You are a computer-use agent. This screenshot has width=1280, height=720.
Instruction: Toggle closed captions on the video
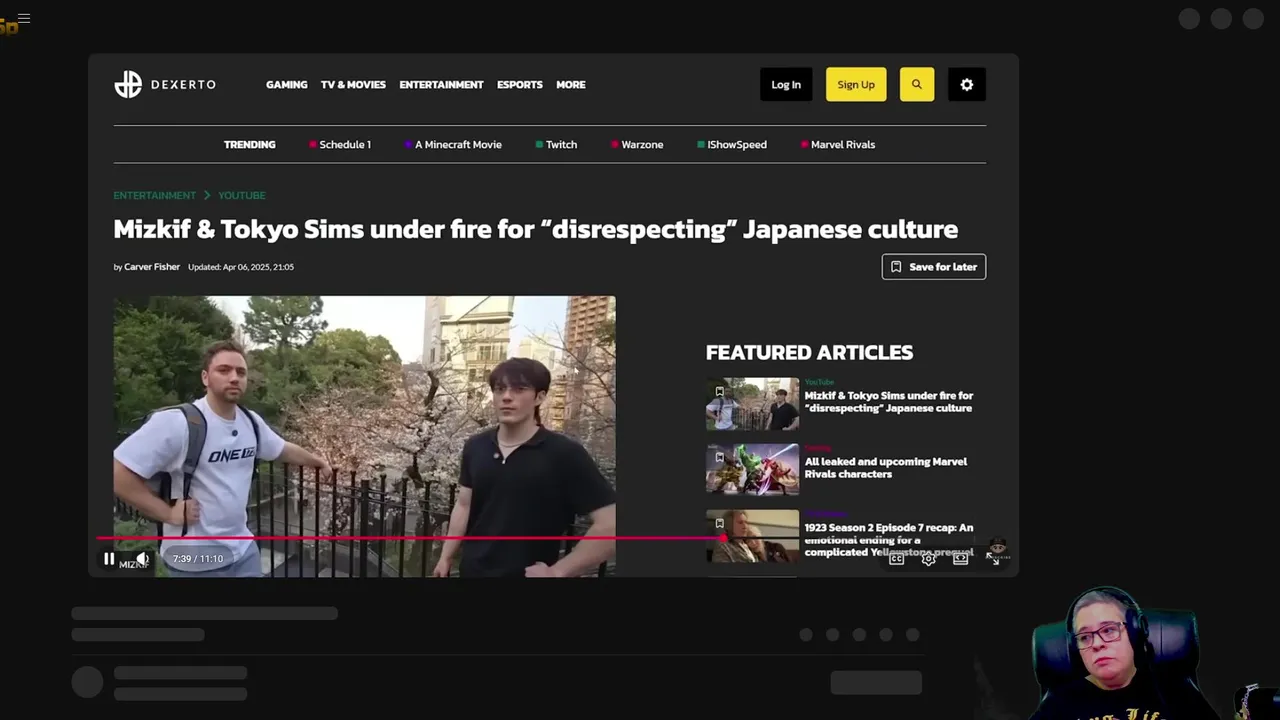click(897, 559)
